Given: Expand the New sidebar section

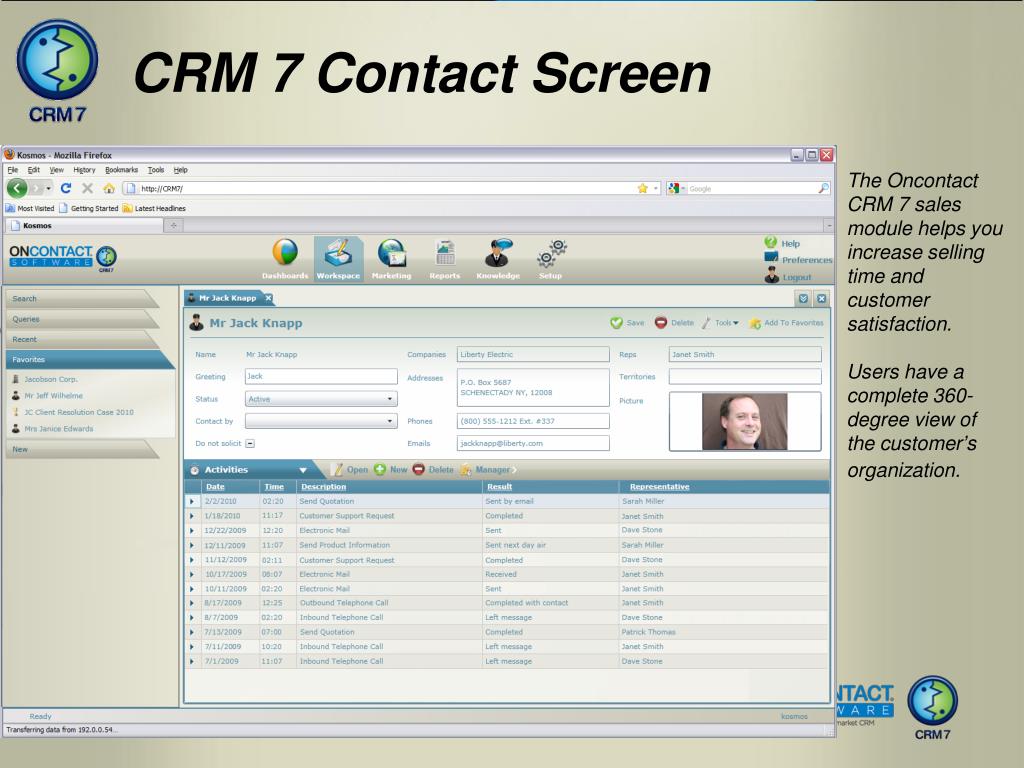Looking at the screenshot, I should click(82, 449).
